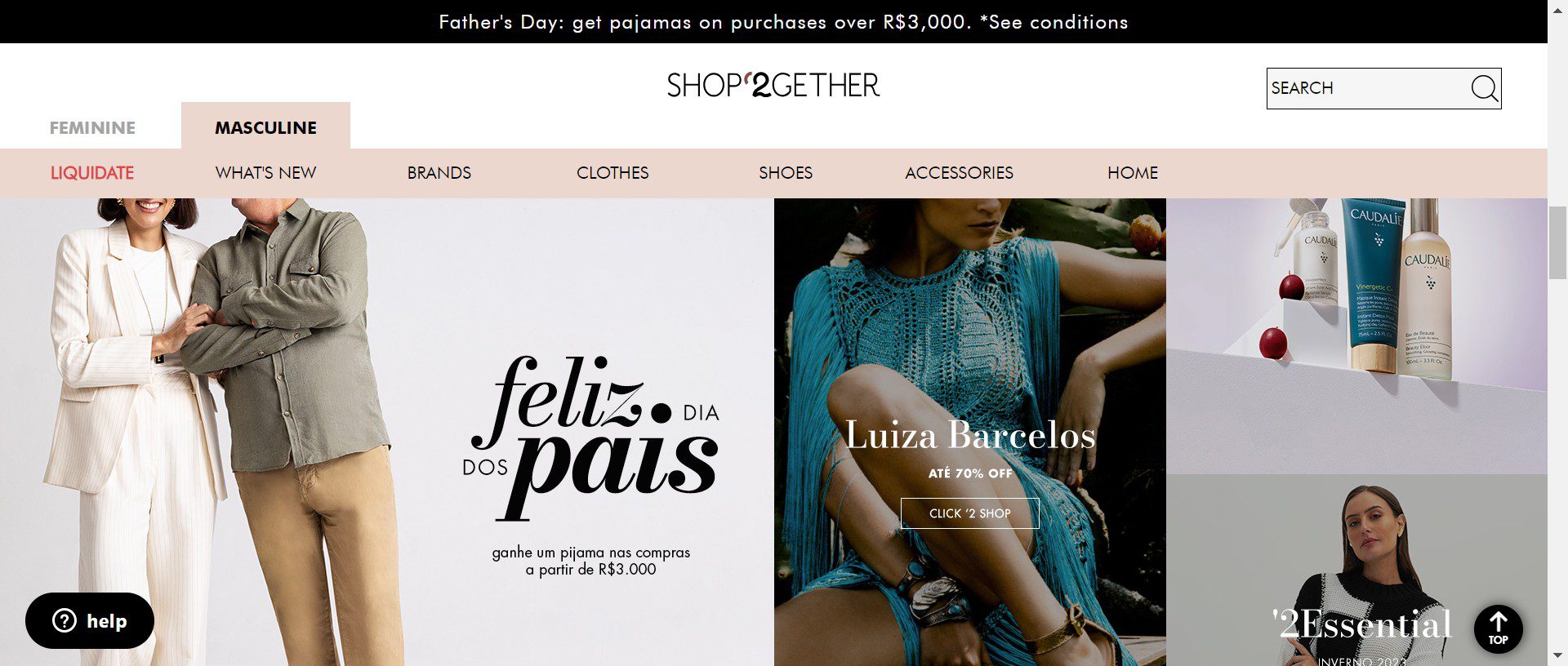Open the Accessories menu

(x=959, y=173)
